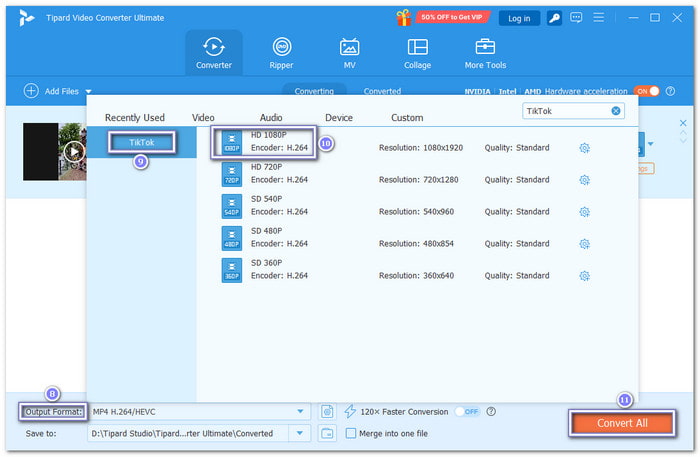The image size is (700, 457).
Task: Remove the video item with X
Action: pyautogui.click(x=683, y=123)
